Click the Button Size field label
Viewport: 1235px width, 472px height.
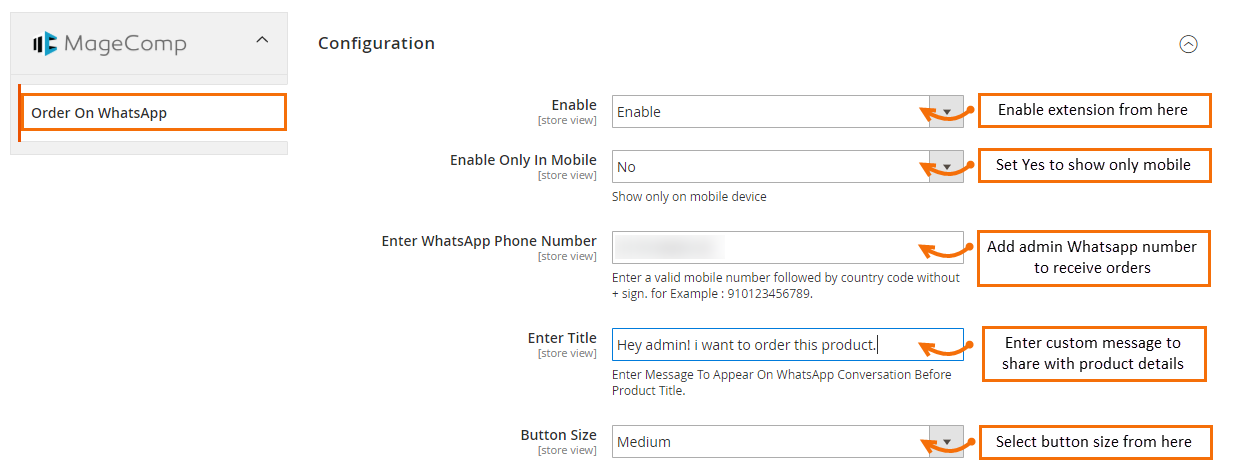(558, 435)
